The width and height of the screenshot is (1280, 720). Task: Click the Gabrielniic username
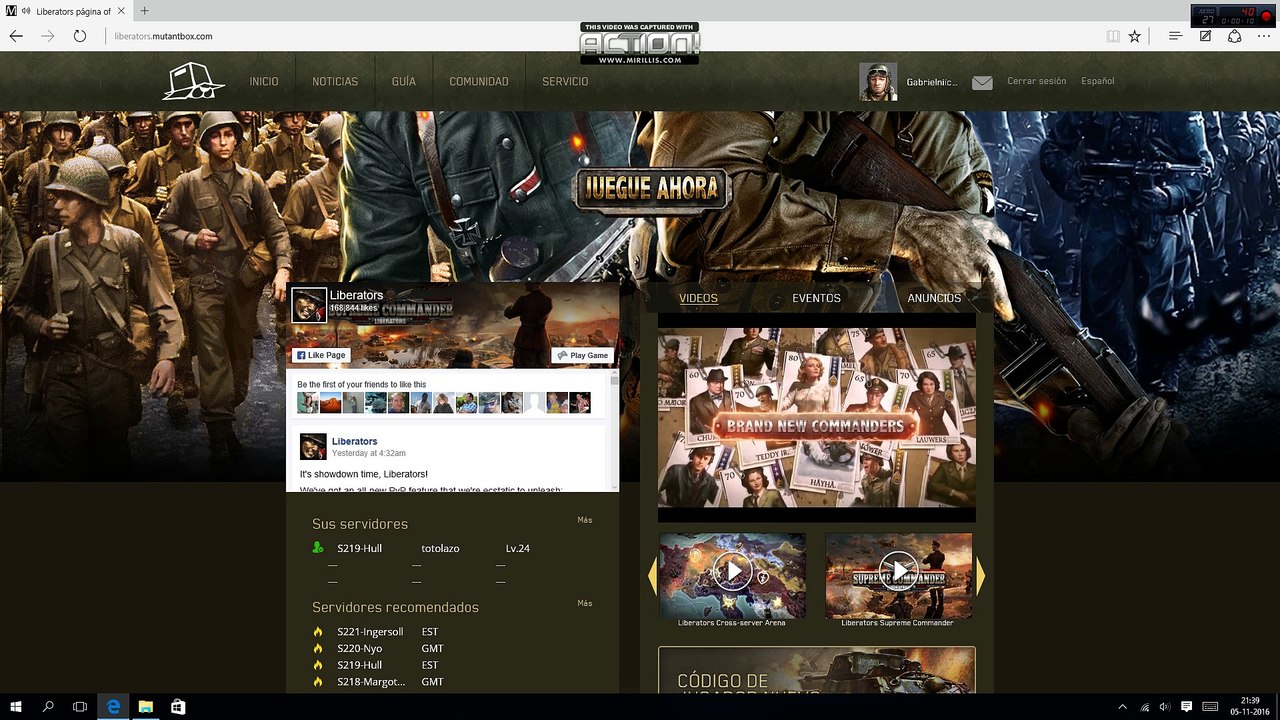click(x=932, y=82)
